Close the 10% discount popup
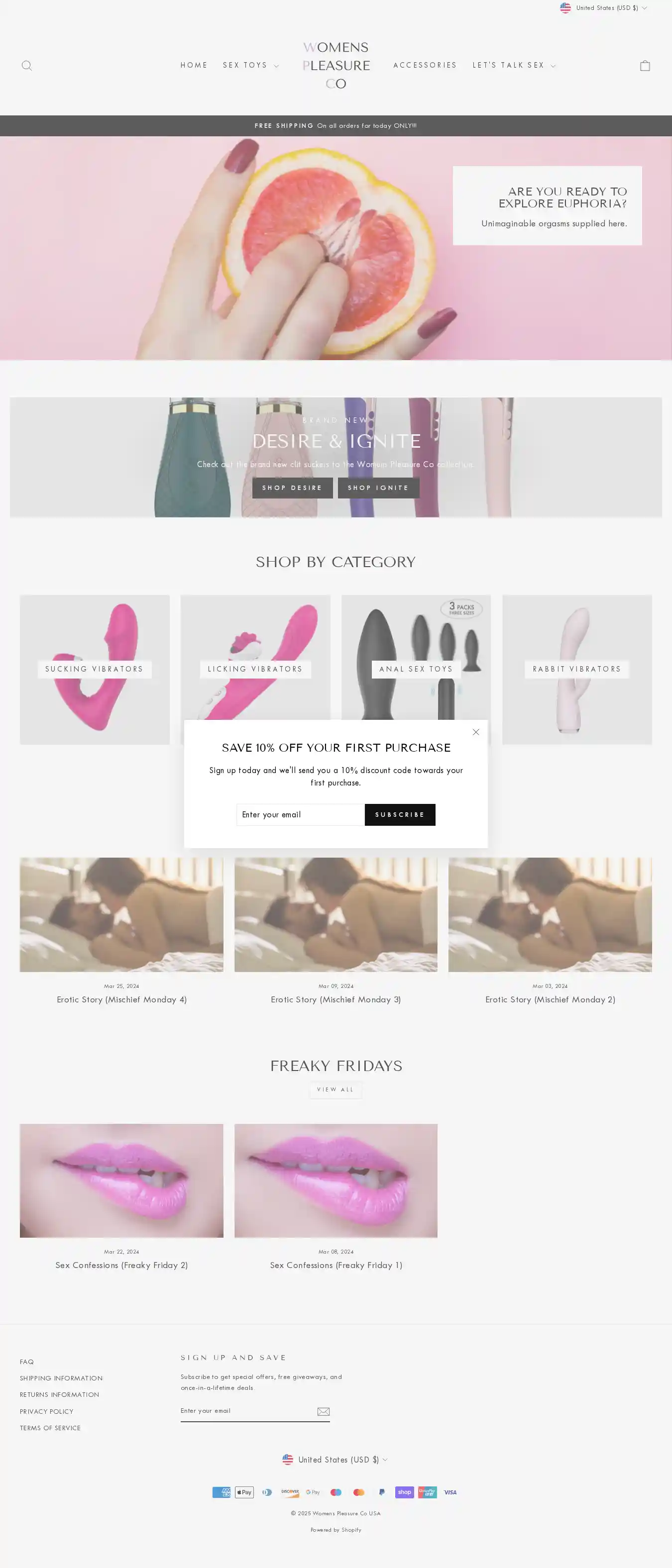Image resolution: width=672 pixels, height=1568 pixels. click(x=476, y=732)
